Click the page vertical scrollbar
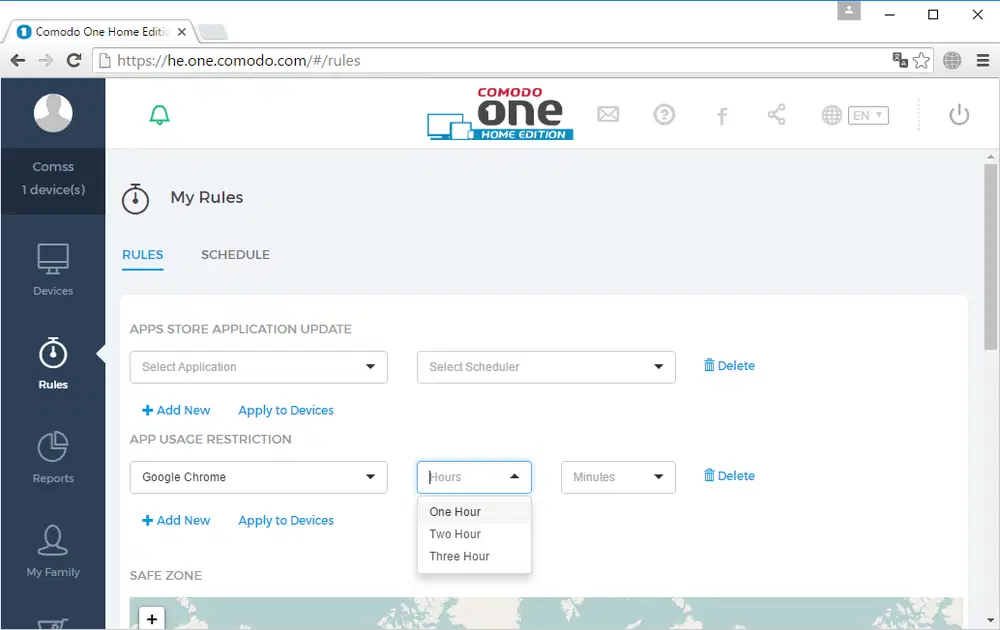This screenshot has height=630, width=1000. (x=990, y=256)
